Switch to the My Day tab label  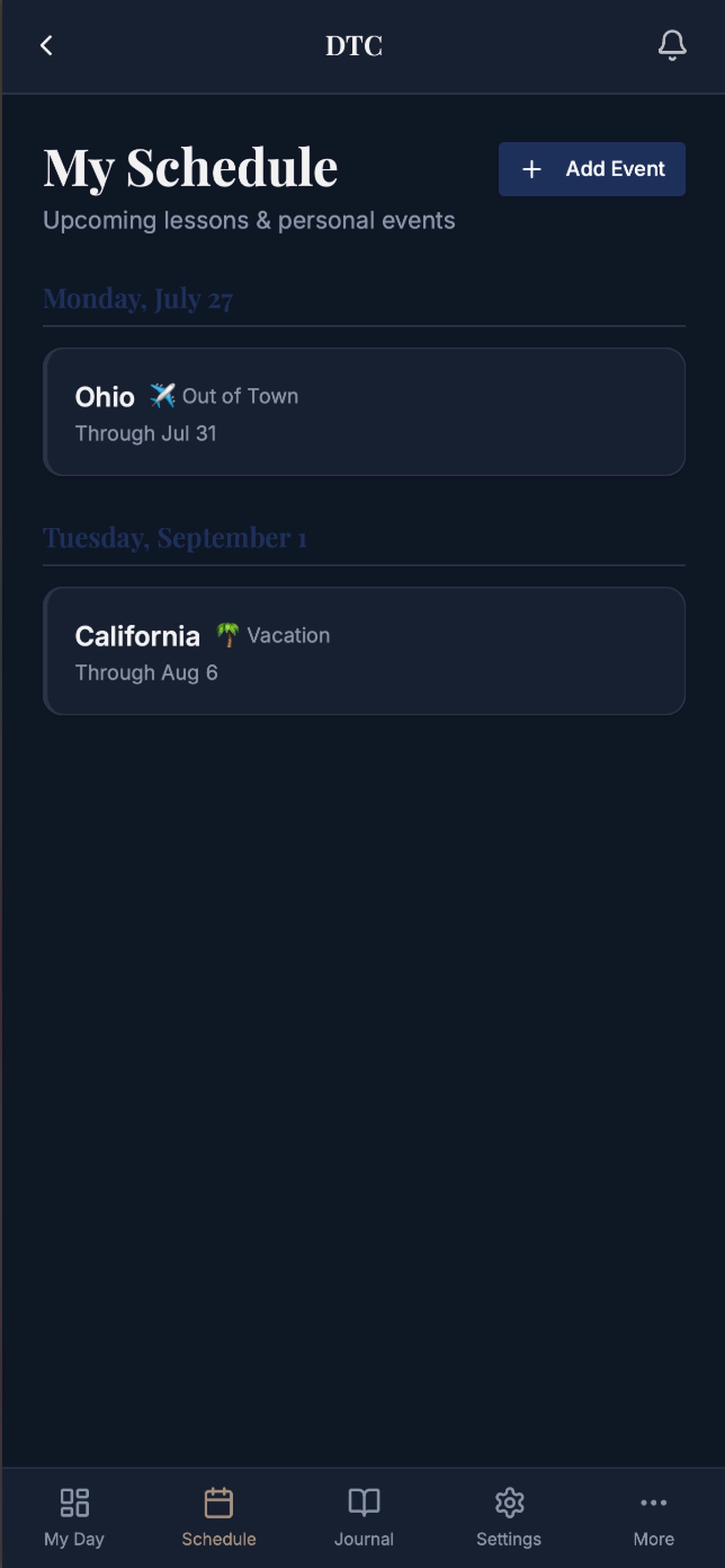(x=75, y=1539)
